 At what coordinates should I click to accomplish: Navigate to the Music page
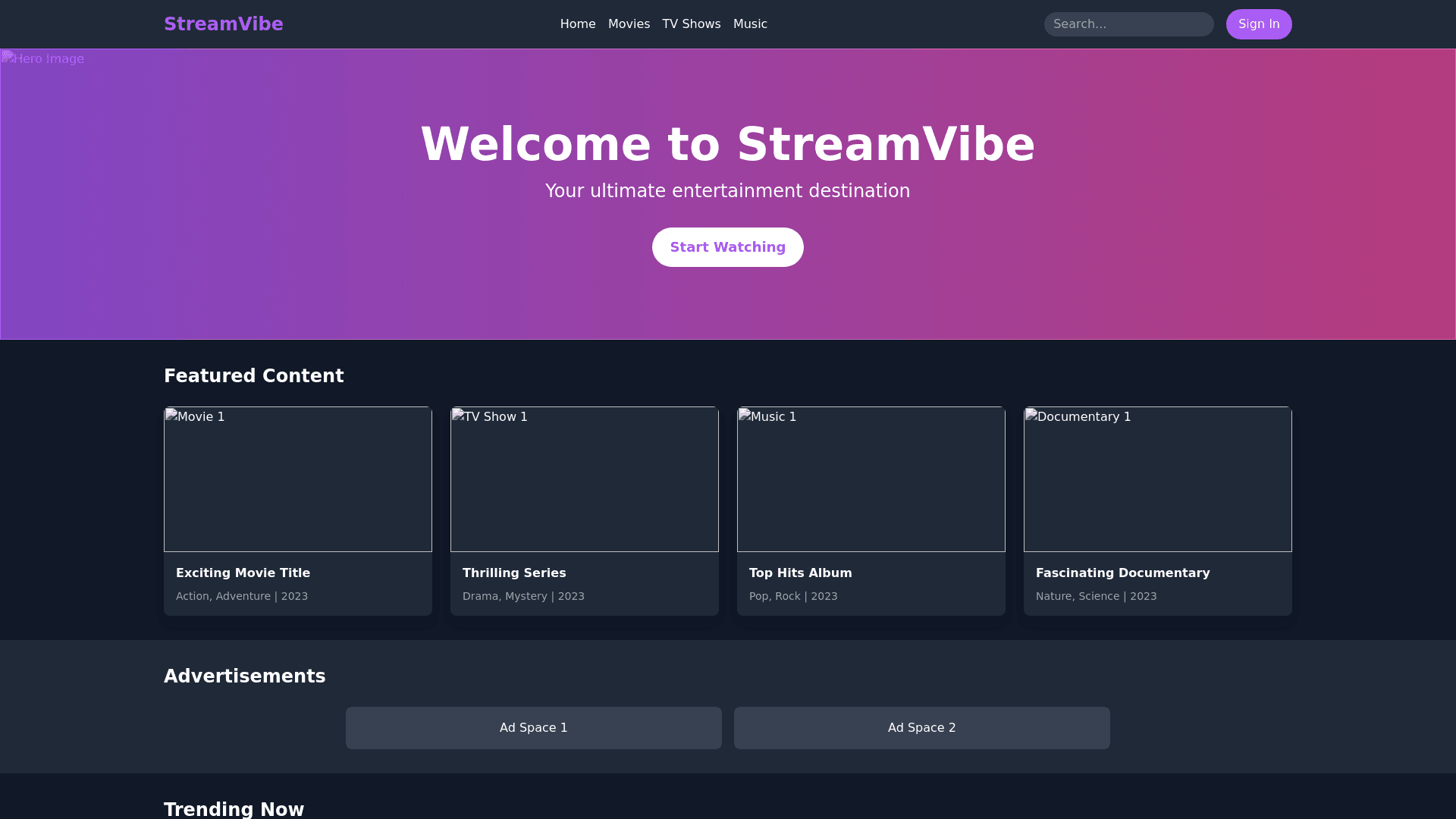click(750, 24)
